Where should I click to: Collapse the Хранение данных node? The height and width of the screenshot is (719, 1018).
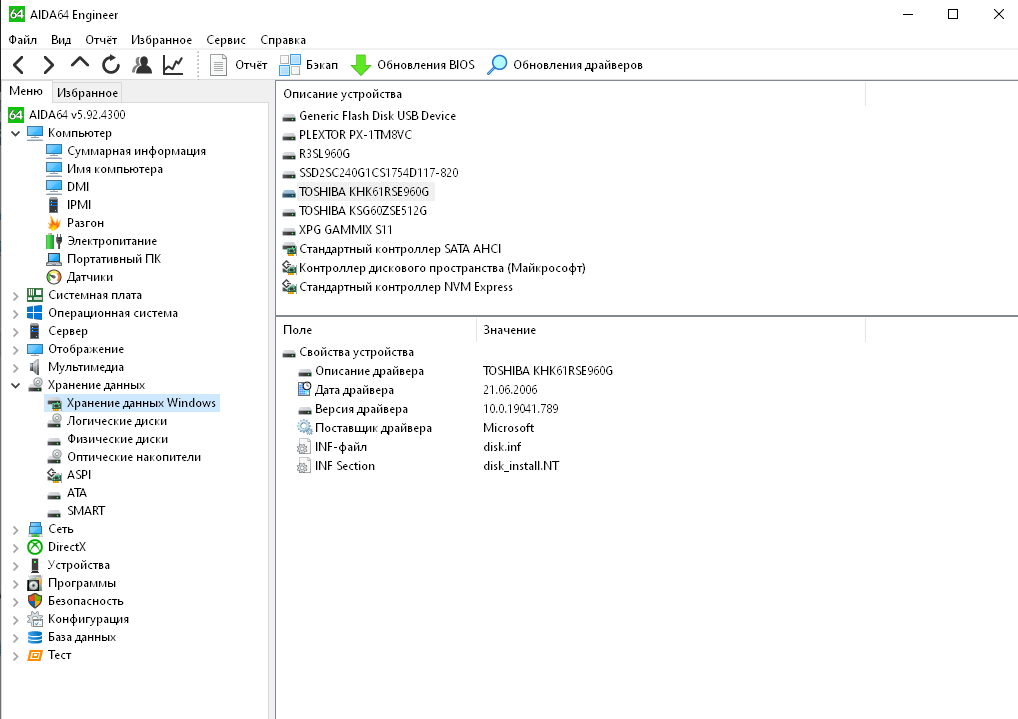coord(16,385)
